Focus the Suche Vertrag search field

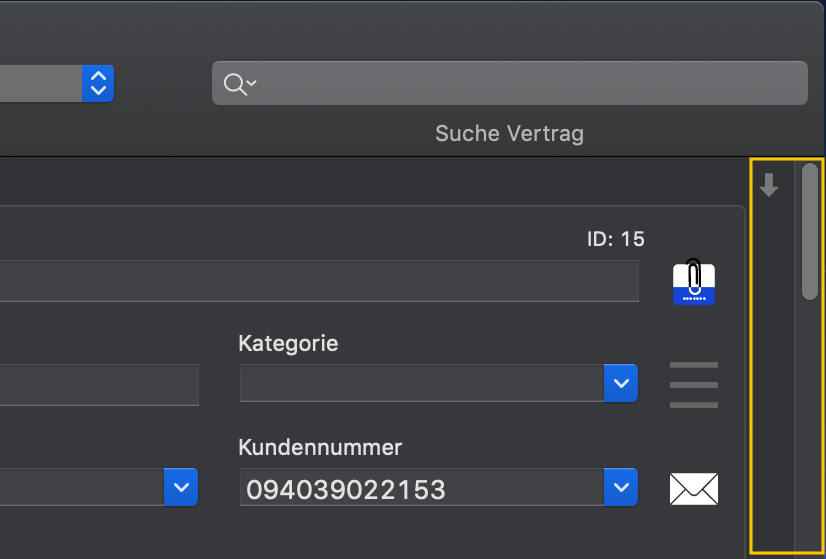(509, 83)
